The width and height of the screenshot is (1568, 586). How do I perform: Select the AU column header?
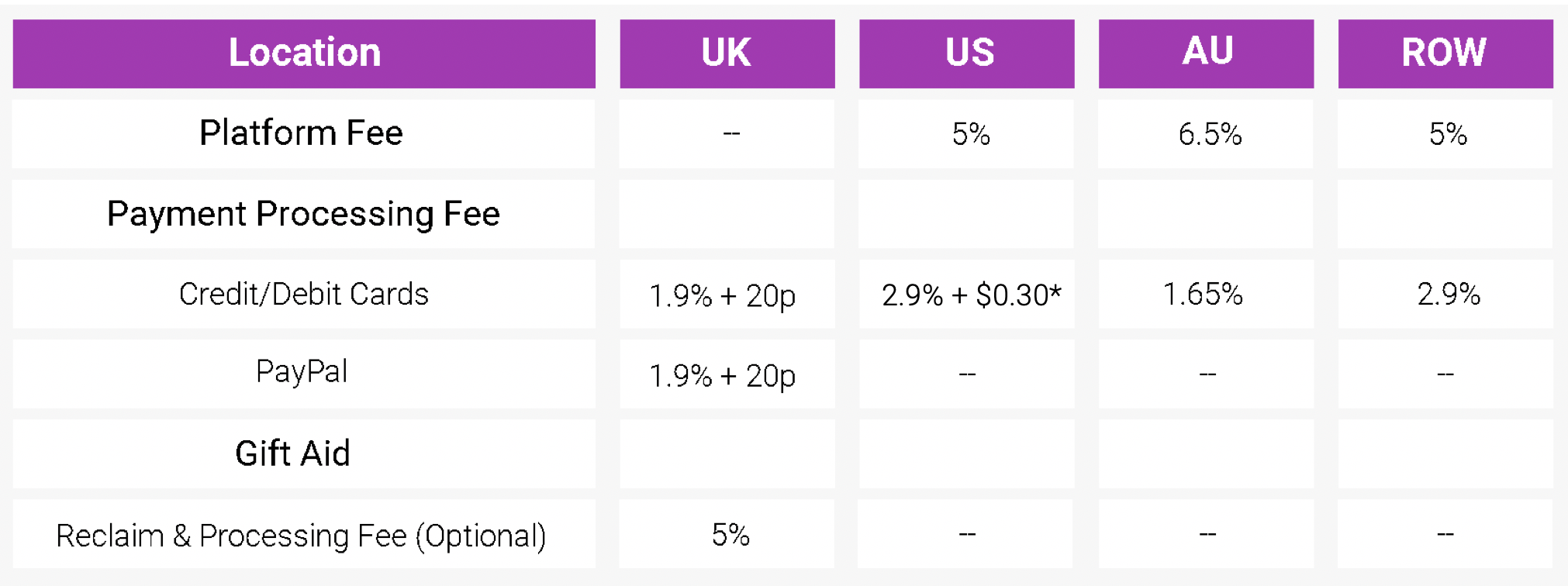click(x=1207, y=53)
